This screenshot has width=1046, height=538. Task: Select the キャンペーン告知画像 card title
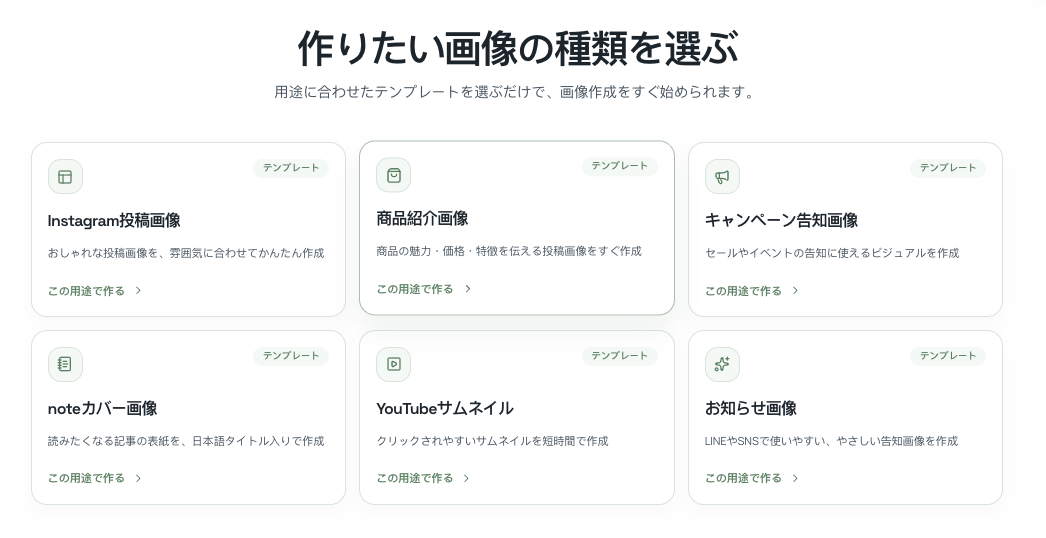(782, 221)
